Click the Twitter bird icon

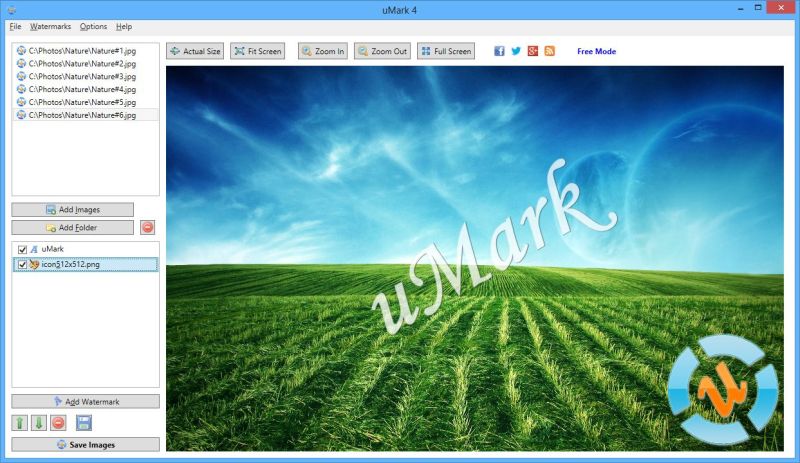pos(516,51)
